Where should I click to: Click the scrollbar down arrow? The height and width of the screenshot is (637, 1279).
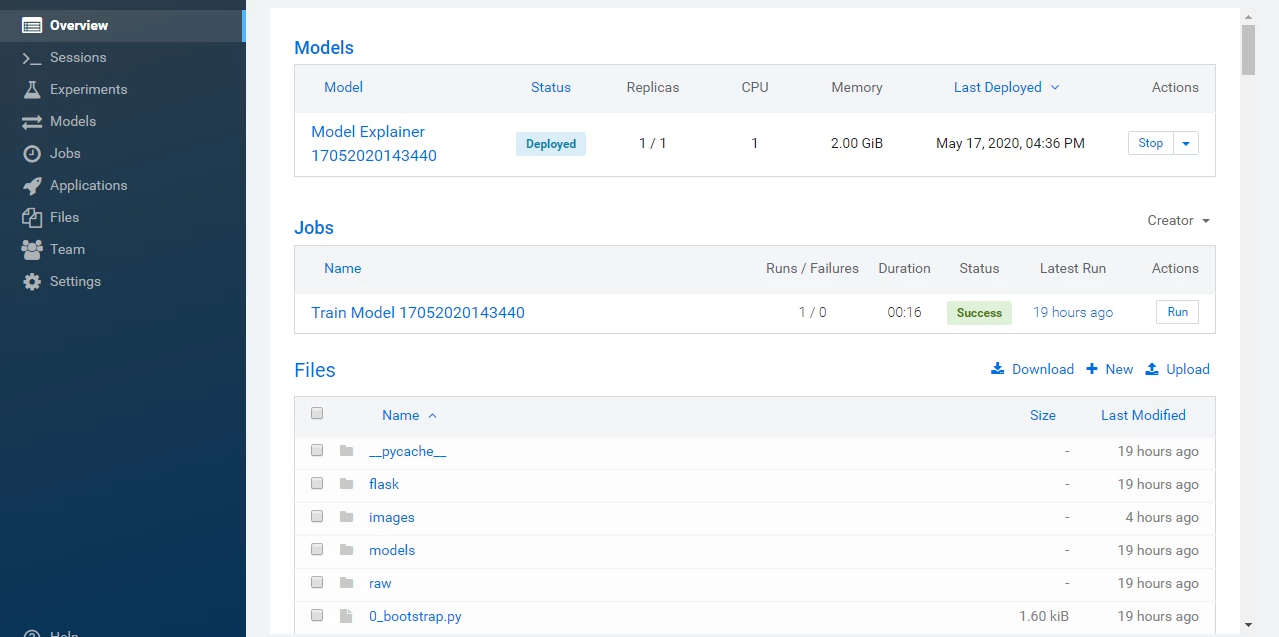[1248, 625]
